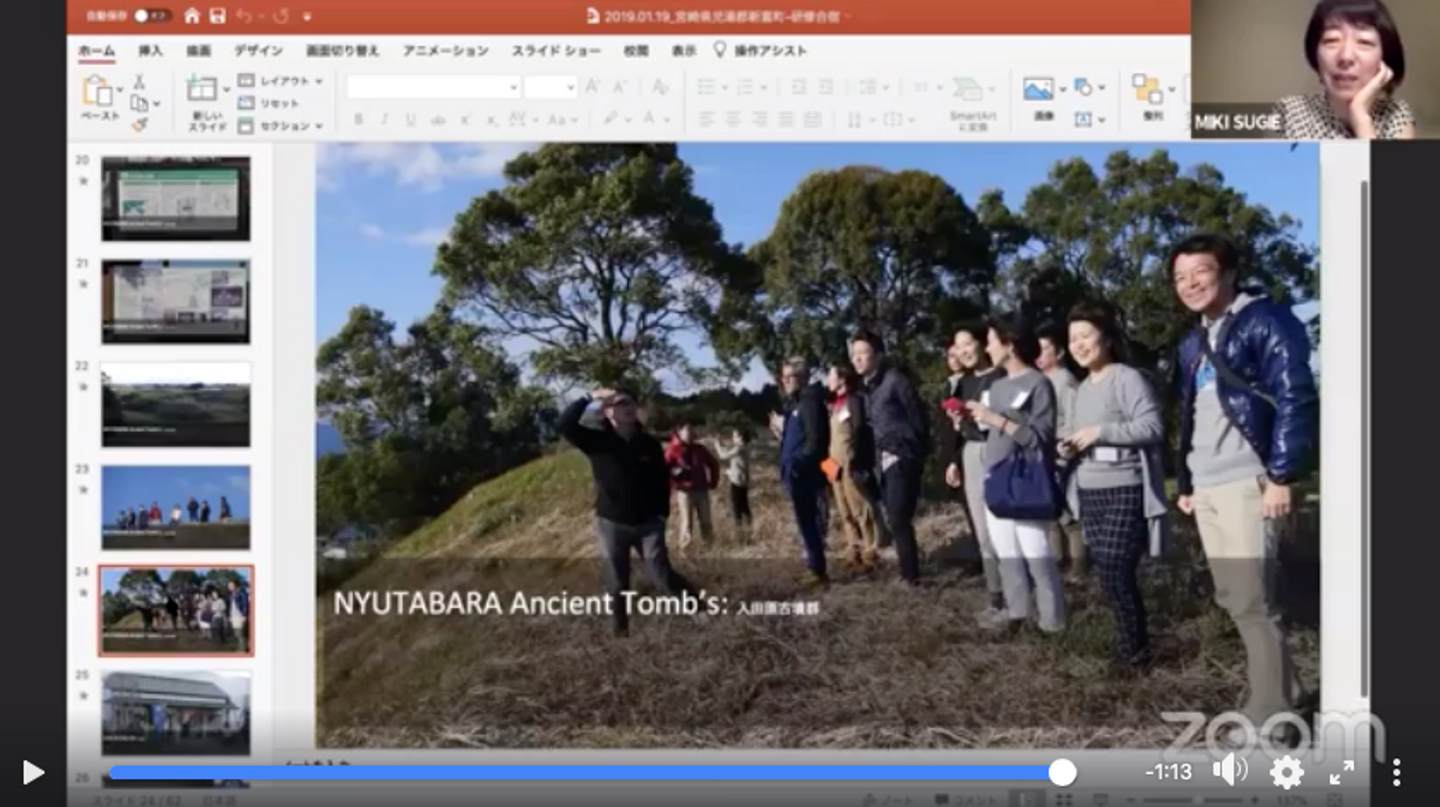
Task: Copy selection with copy icon
Action: point(139,103)
